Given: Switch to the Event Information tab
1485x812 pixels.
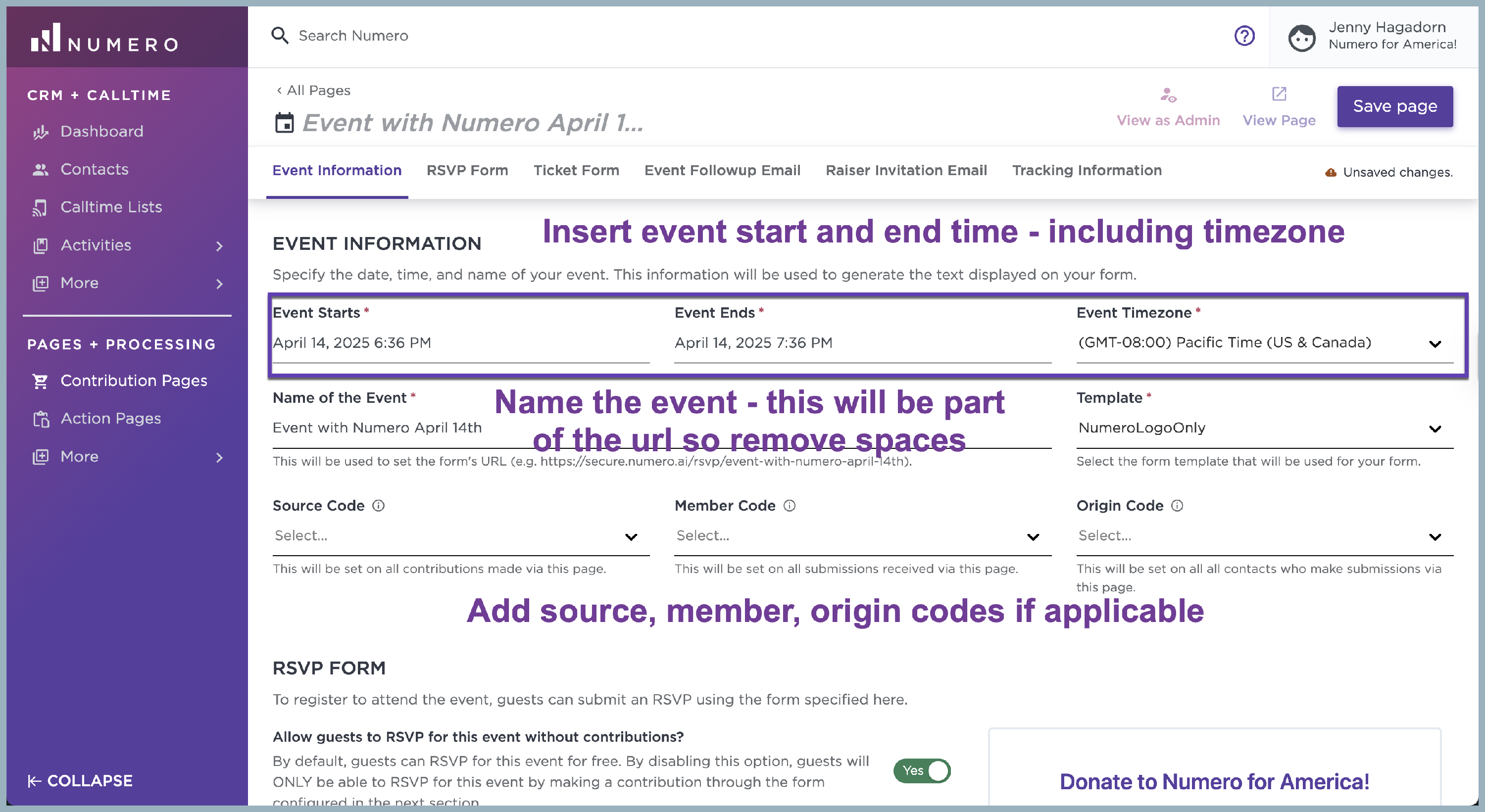Looking at the screenshot, I should (337, 171).
